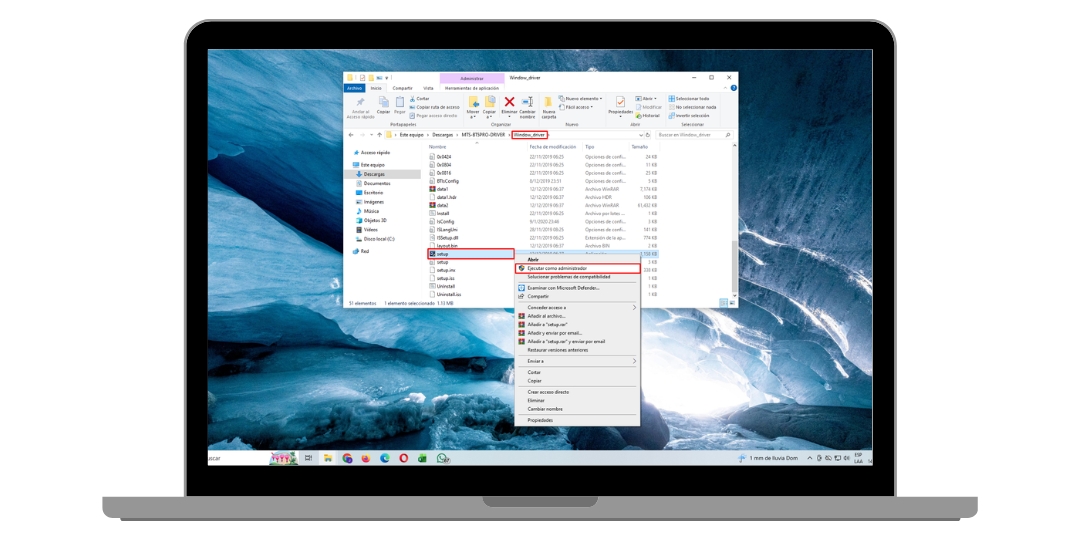Screen dimensions: 1080x540
Task: Click the up-arrow navigation button
Action: click(x=380, y=134)
